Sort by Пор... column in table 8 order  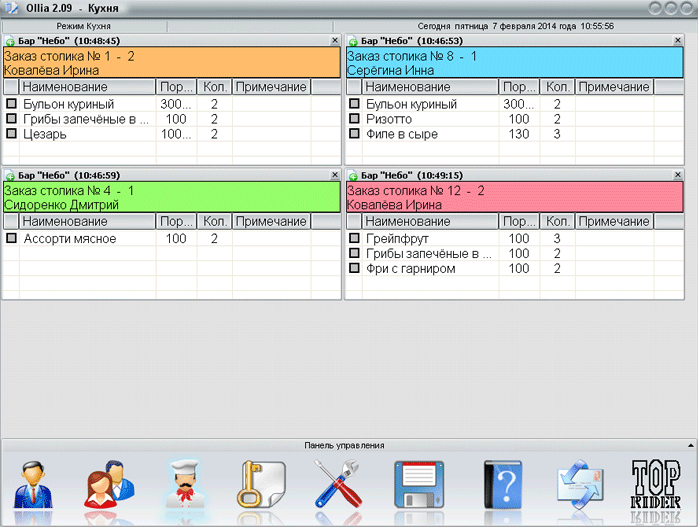point(519,87)
